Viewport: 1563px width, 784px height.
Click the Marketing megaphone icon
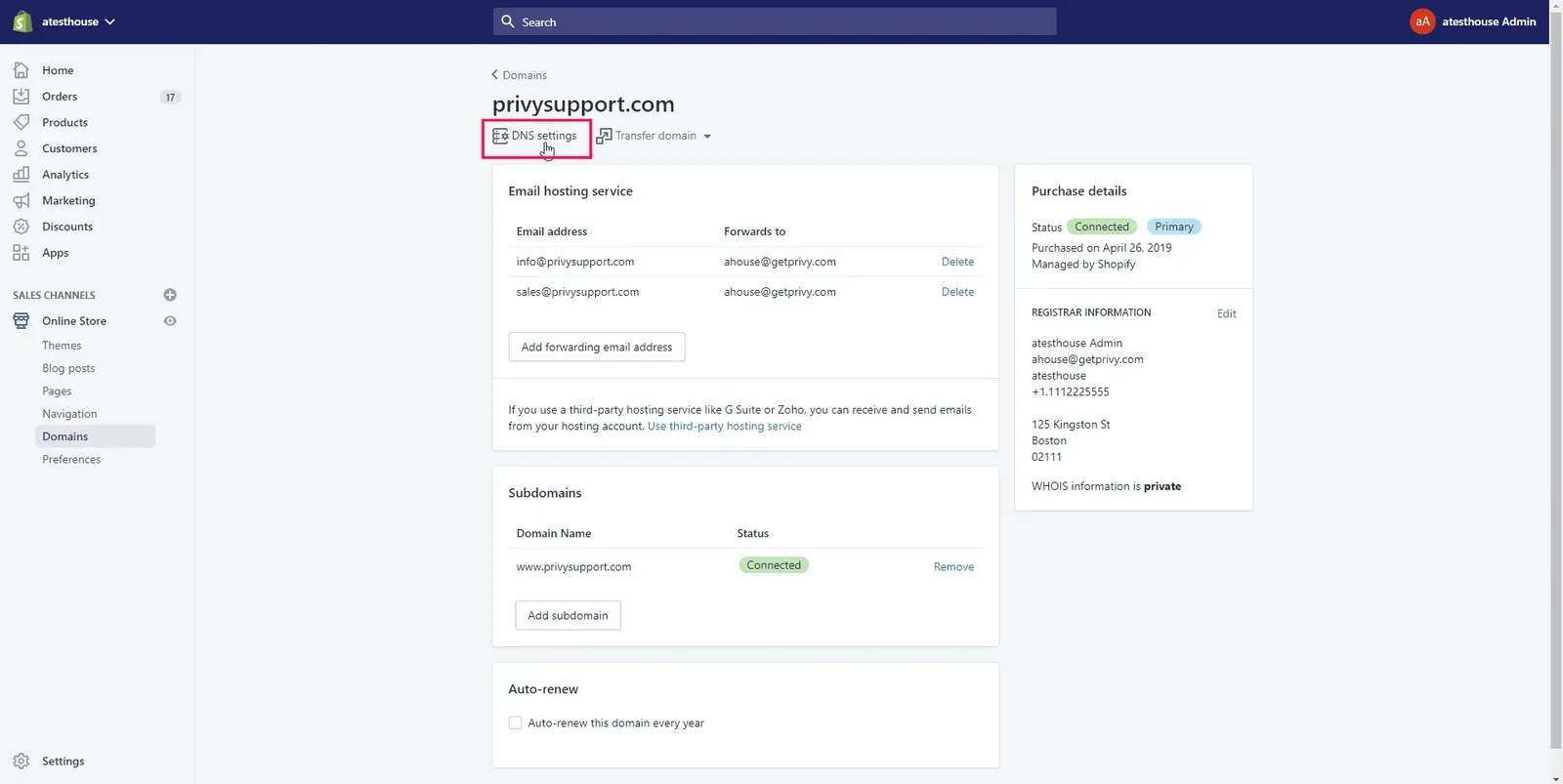(21, 200)
